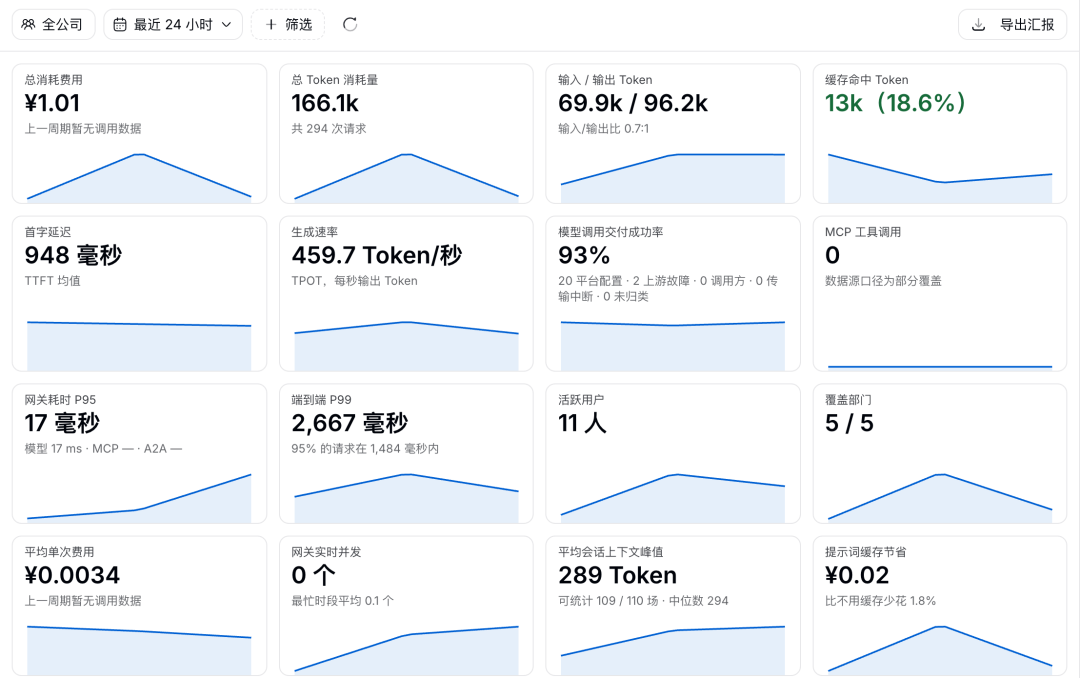The width and height of the screenshot is (1080, 678).
Task: Click 95% 的请求在 1,484 毫秒内 text
Action: coord(365,449)
